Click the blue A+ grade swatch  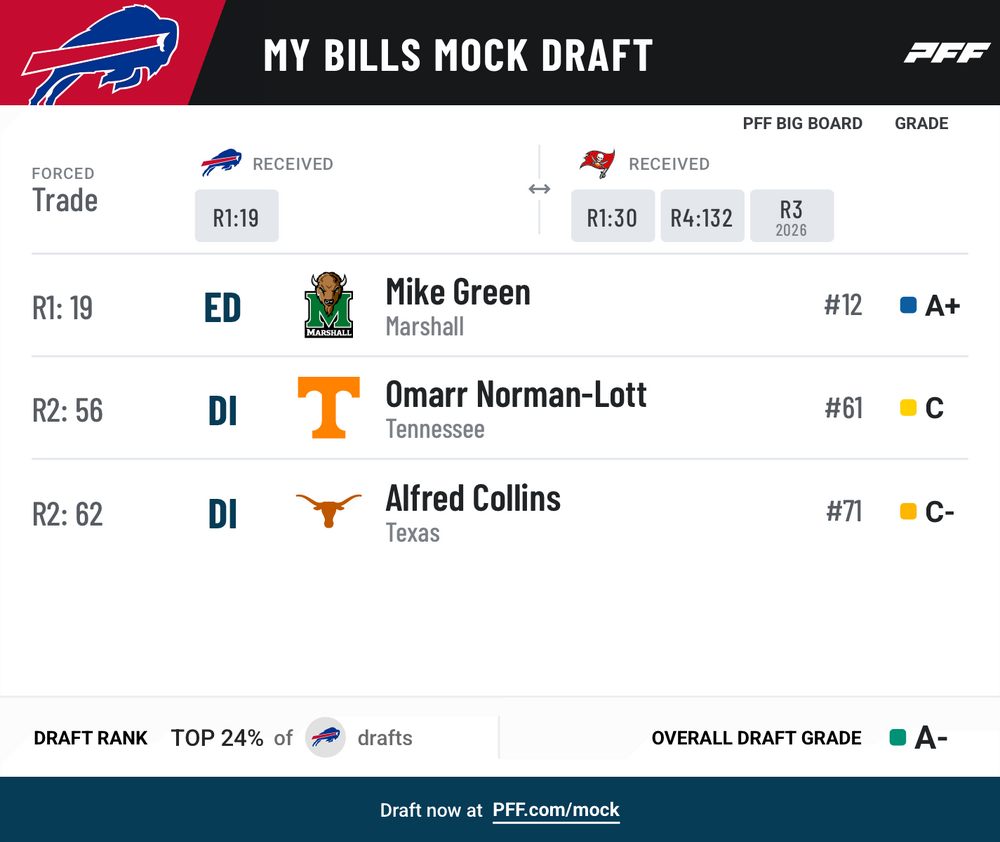[x=908, y=305]
